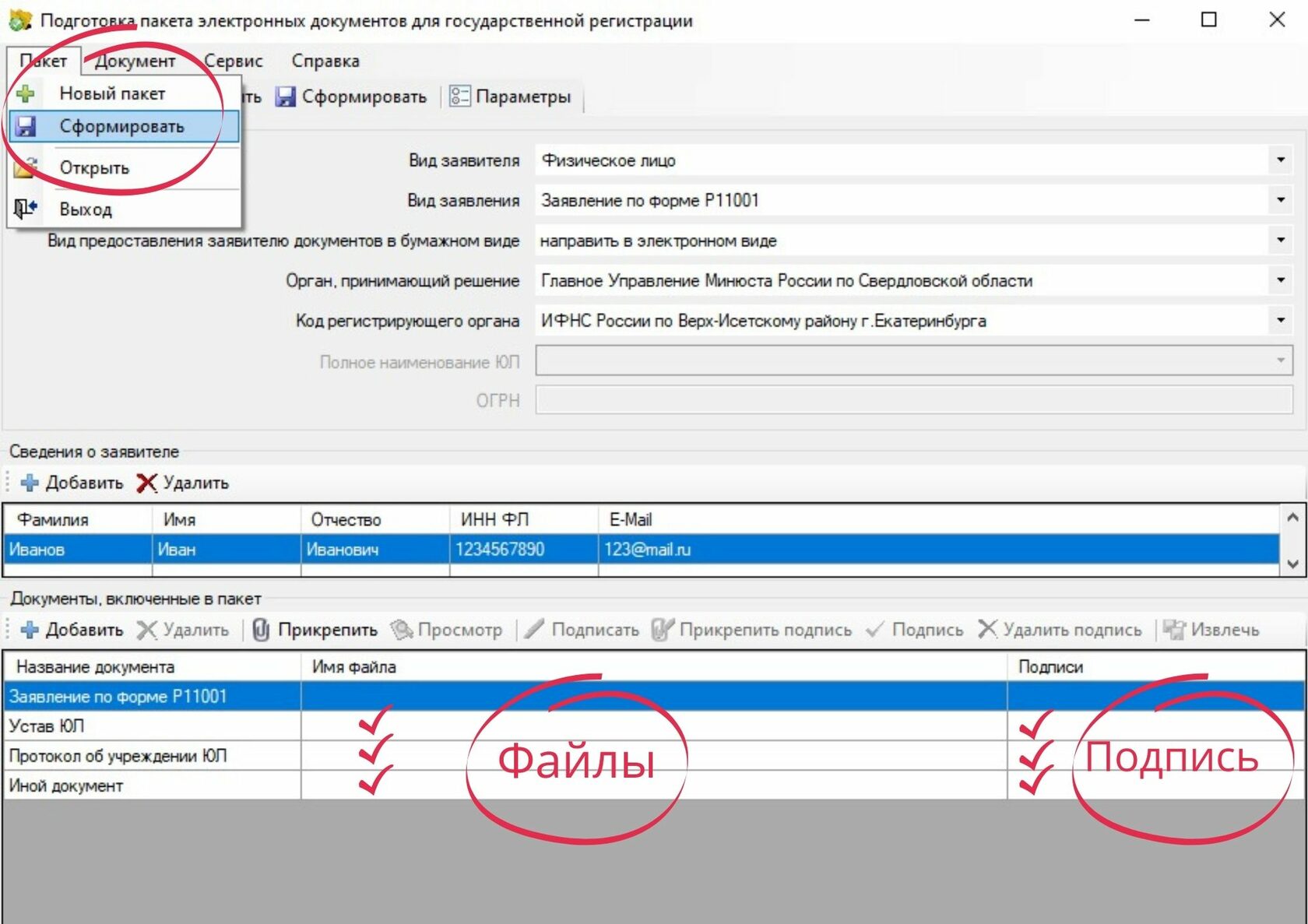Click the Извлечь icon
The height and width of the screenshot is (924, 1308).
click(1174, 630)
